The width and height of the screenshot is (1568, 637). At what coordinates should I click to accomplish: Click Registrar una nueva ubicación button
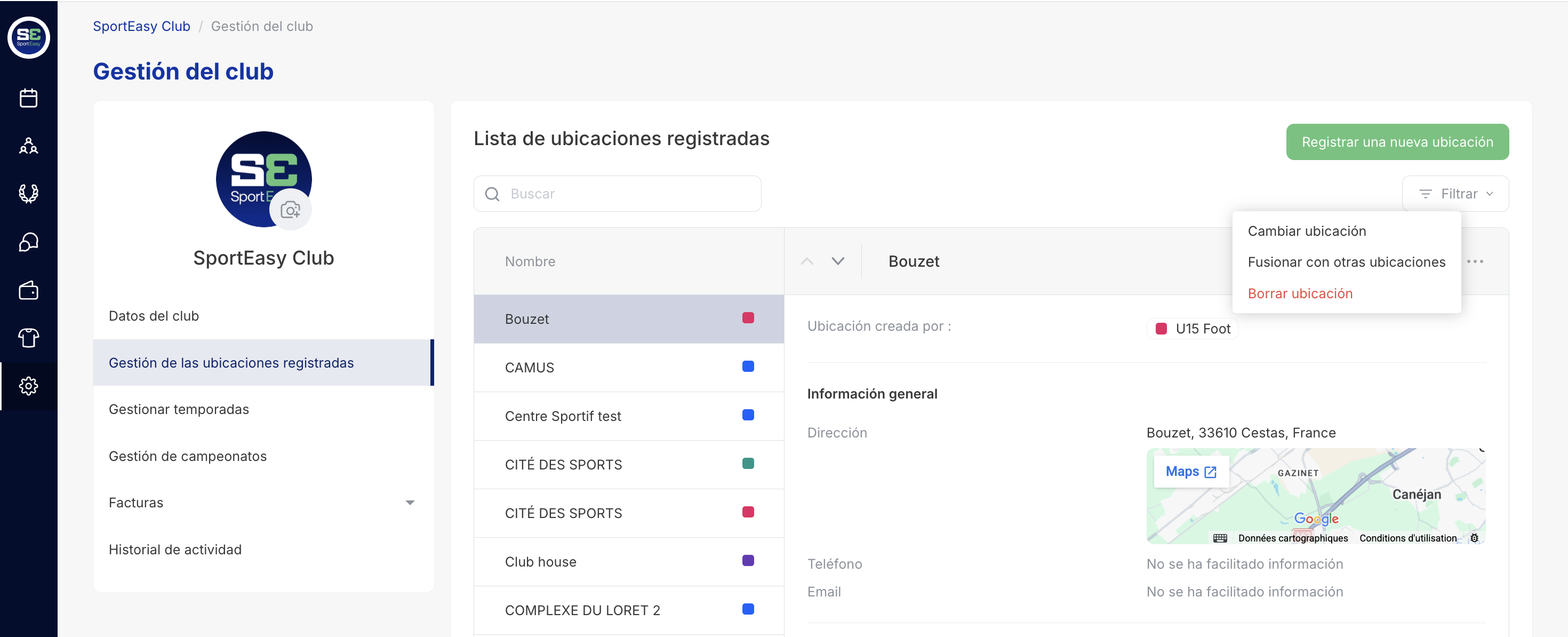pyautogui.click(x=1397, y=142)
